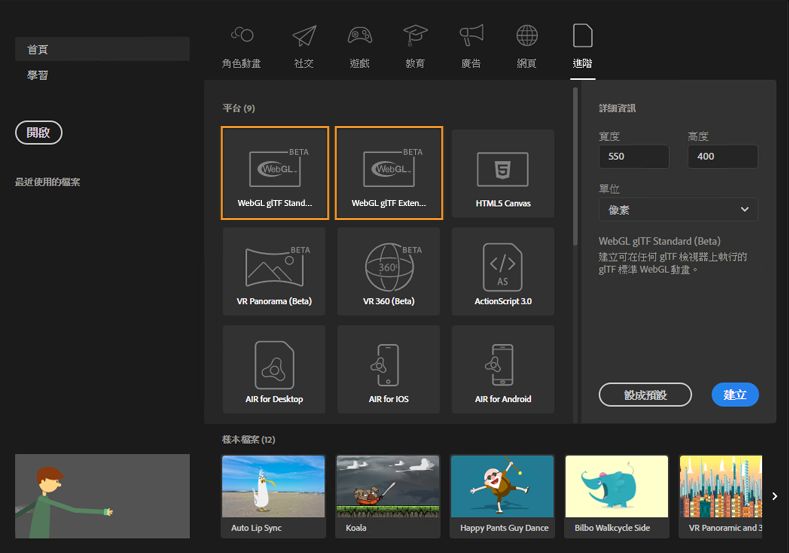This screenshot has width=789, height=553.
Task: Click the character animation preview thumbnail
Action: click(x=102, y=496)
